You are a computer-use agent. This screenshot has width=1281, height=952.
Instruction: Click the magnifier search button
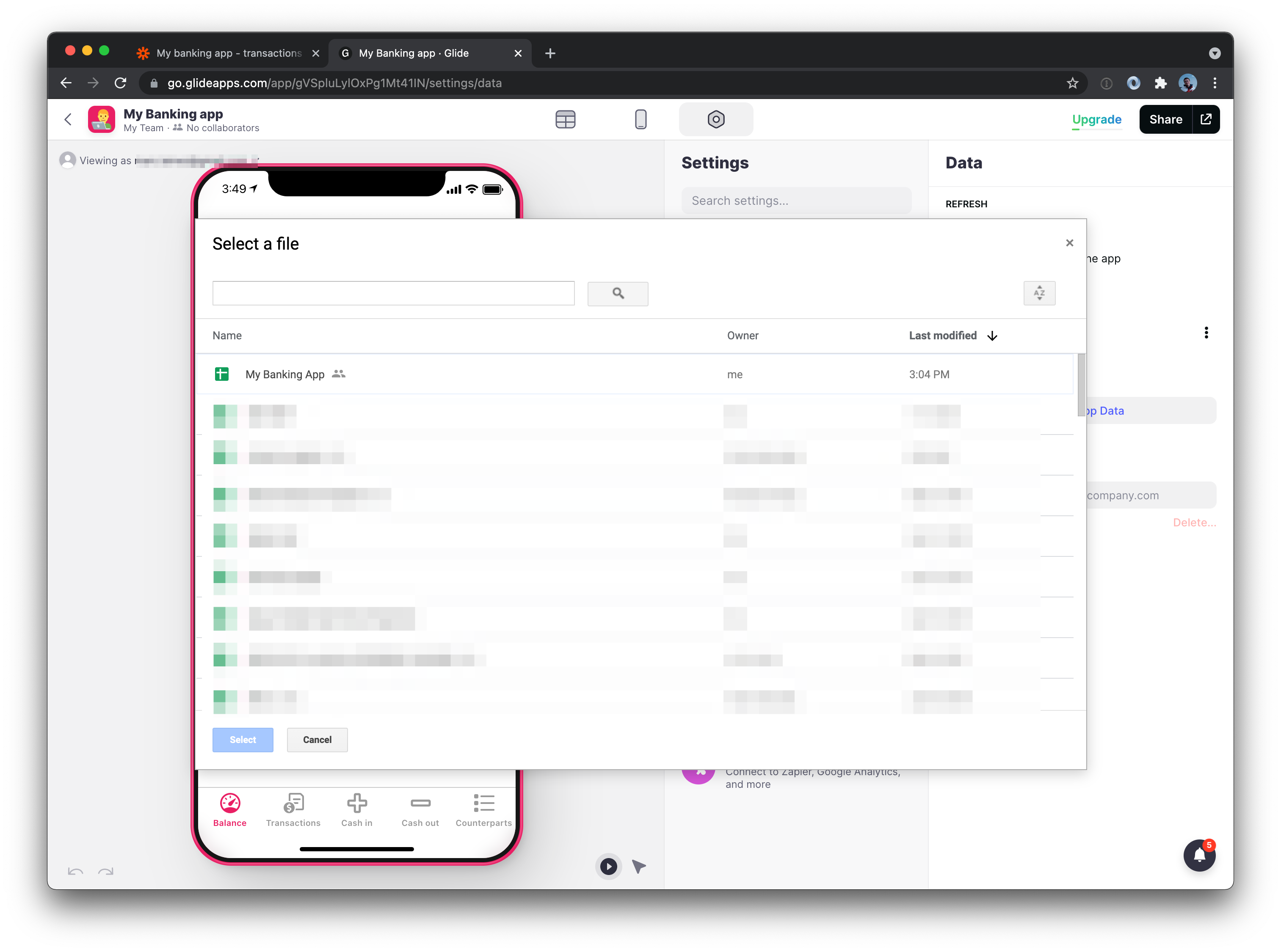(x=618, y=293)
